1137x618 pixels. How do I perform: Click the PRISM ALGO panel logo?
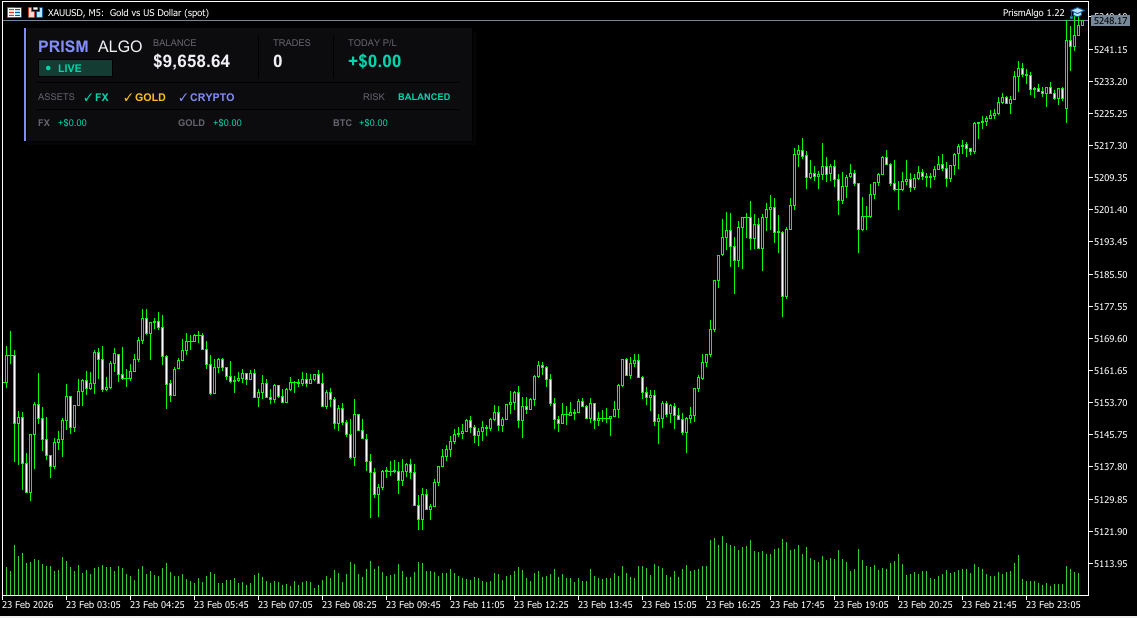coord(90,46)
